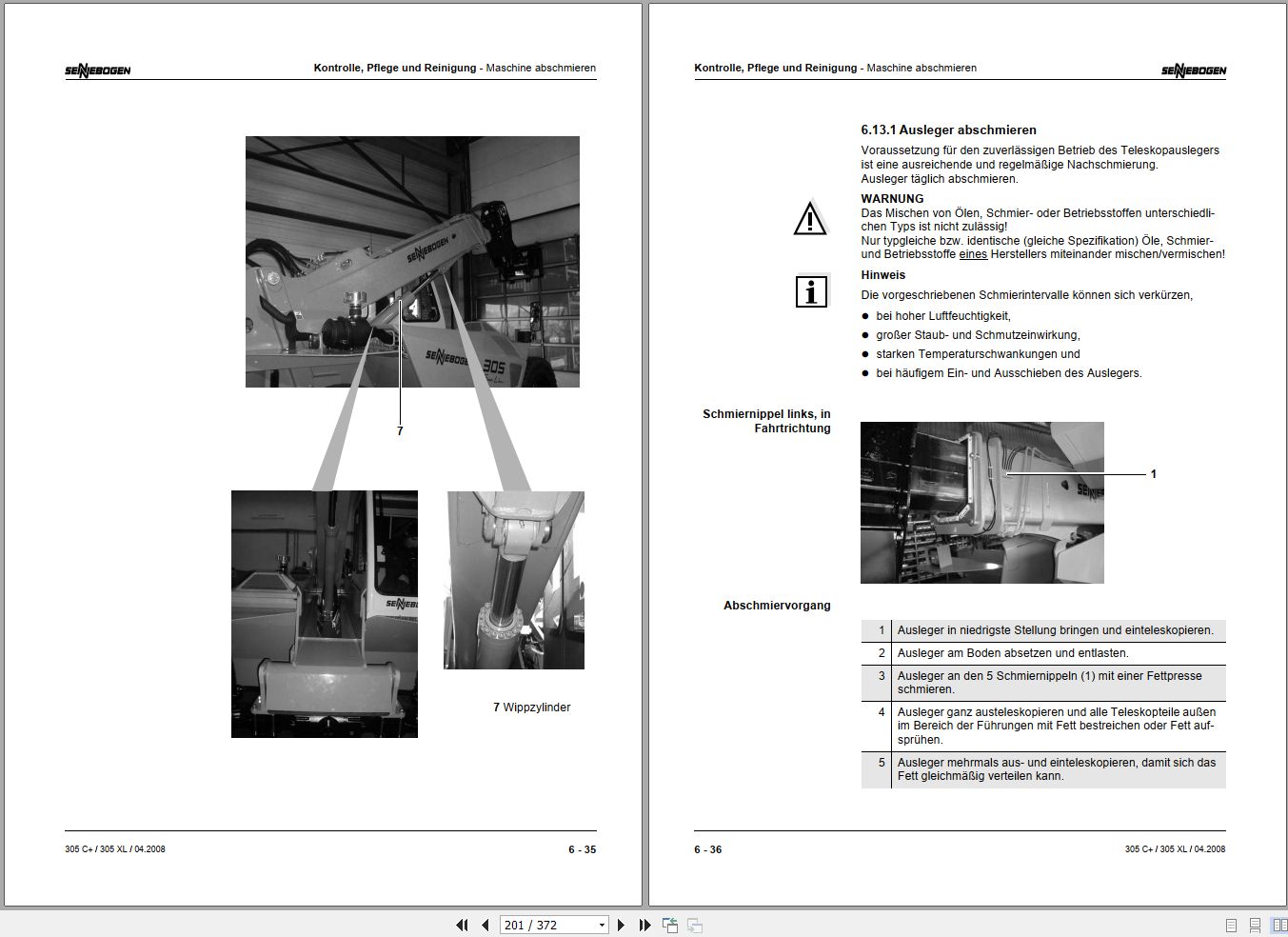Click the right page header 'Kontrolle, Pflege und Reinigung'

click(776, 68)
